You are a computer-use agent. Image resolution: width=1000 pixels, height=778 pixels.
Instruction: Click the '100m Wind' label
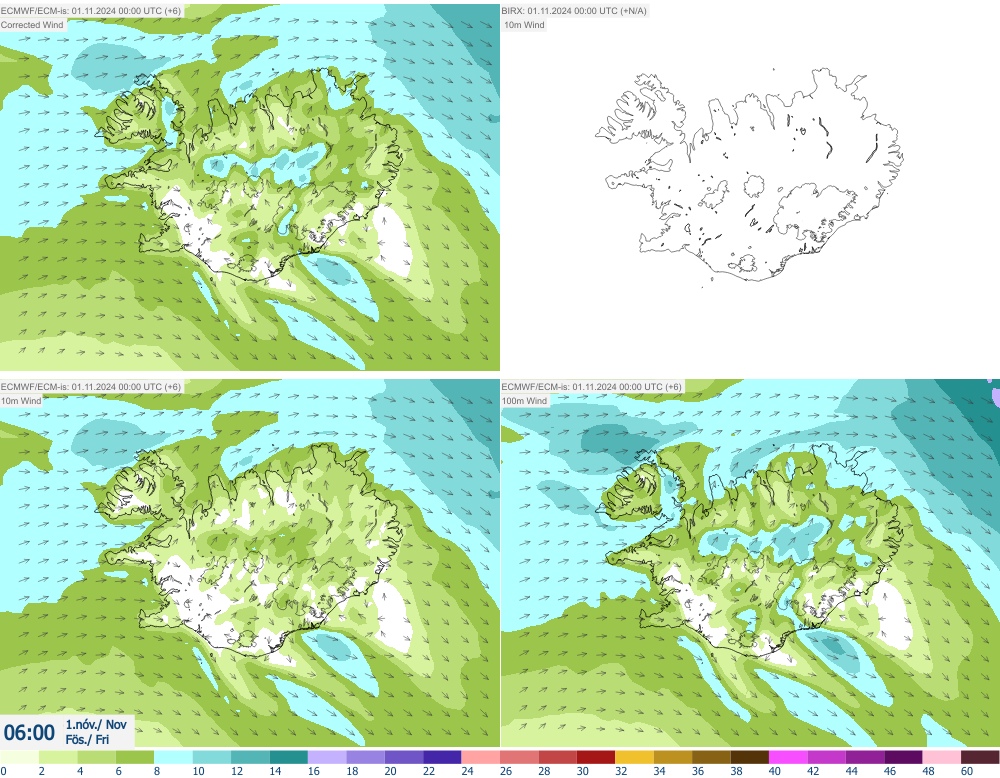(x=526, y=400)
